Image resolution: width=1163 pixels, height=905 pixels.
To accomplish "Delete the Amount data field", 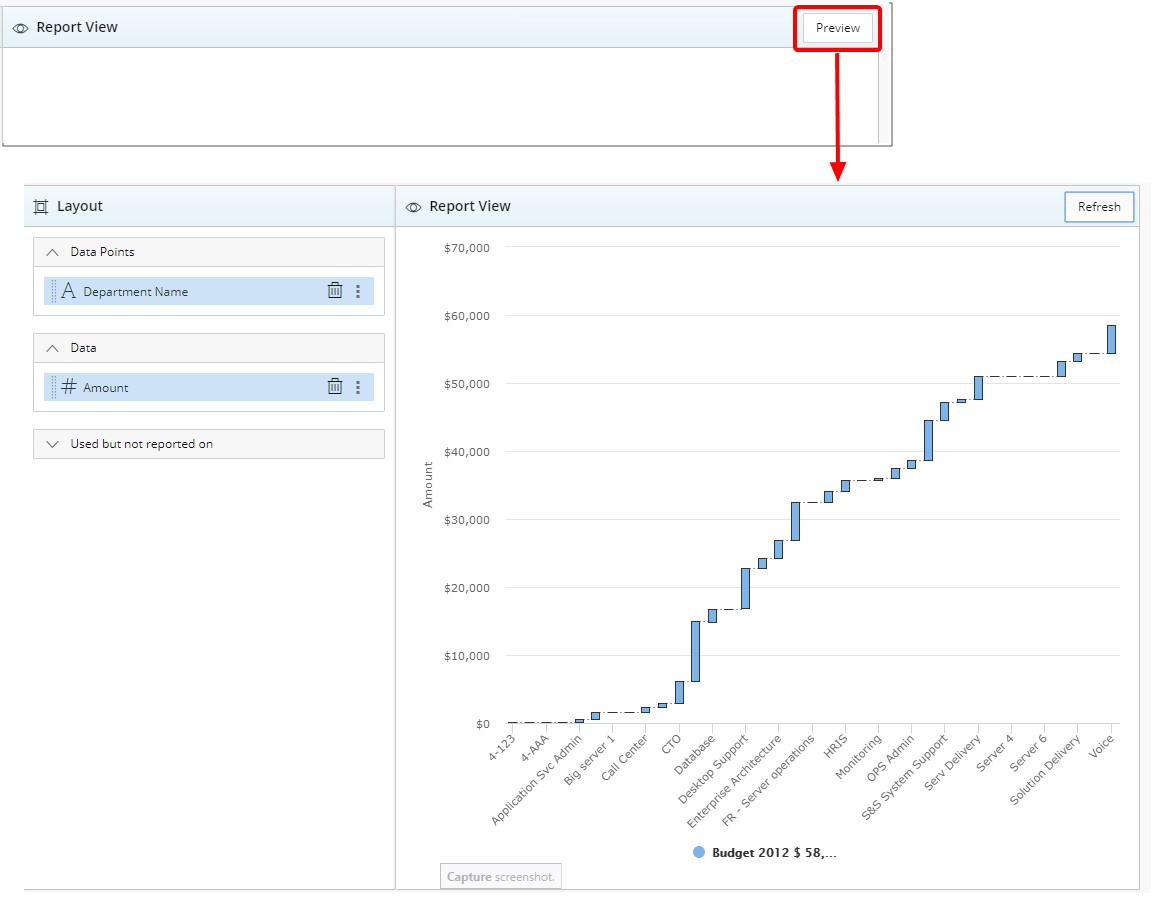I will pyautogui.click(x=335, y=386).
